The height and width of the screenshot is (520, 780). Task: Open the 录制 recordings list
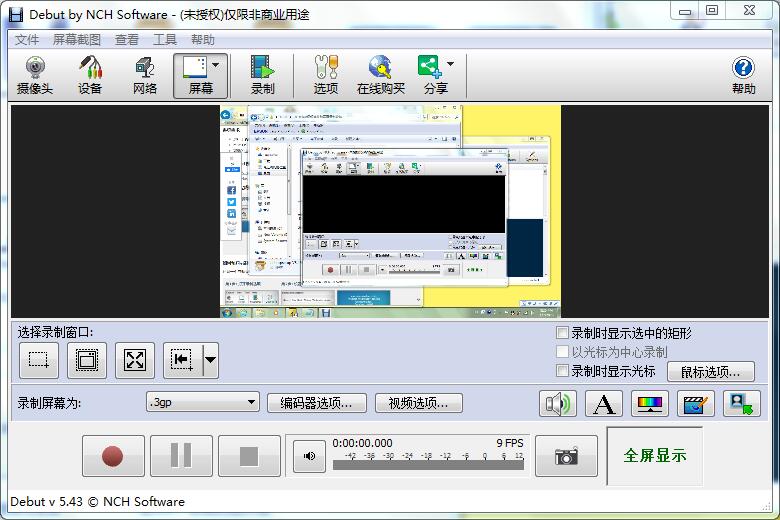[x=262, y=76]
